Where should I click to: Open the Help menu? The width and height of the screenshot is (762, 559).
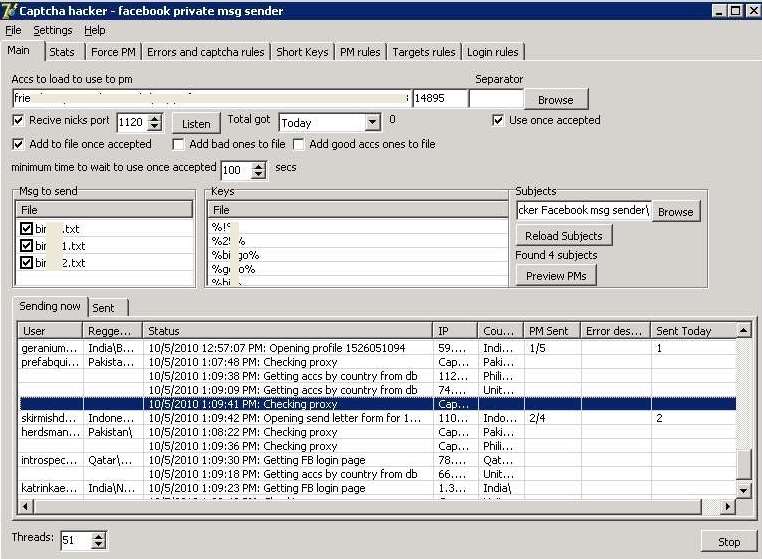pos(94,30)
